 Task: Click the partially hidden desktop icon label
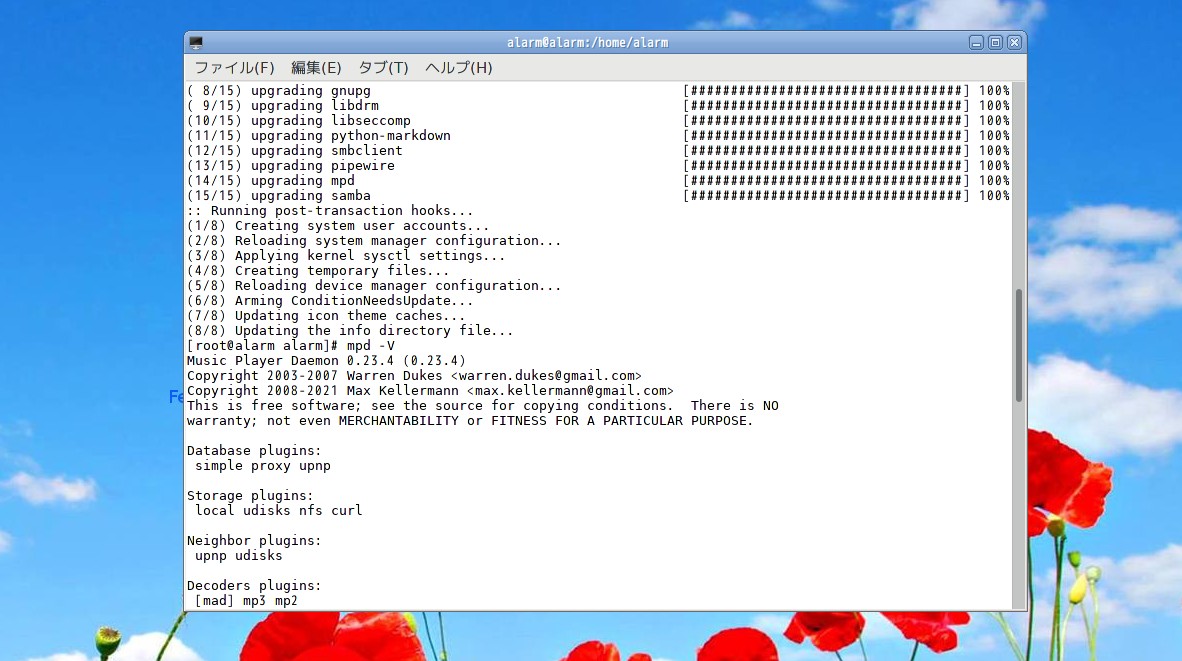coord(176,397)
